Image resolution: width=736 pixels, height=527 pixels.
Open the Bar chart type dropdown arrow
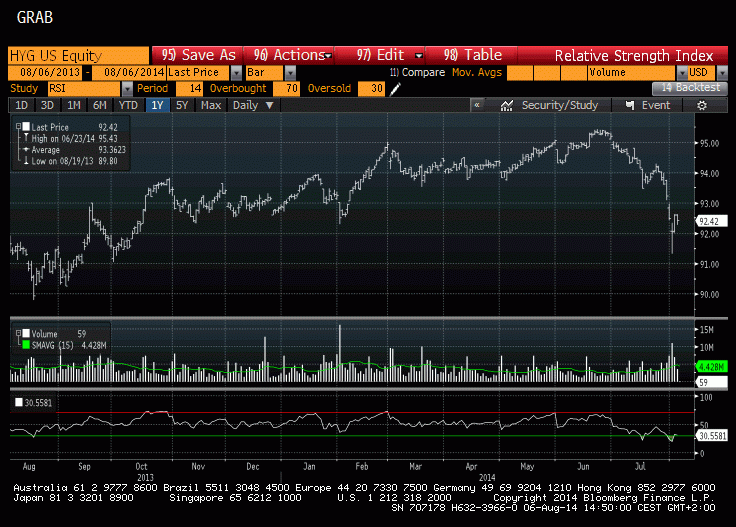click(x=291, y=73)
